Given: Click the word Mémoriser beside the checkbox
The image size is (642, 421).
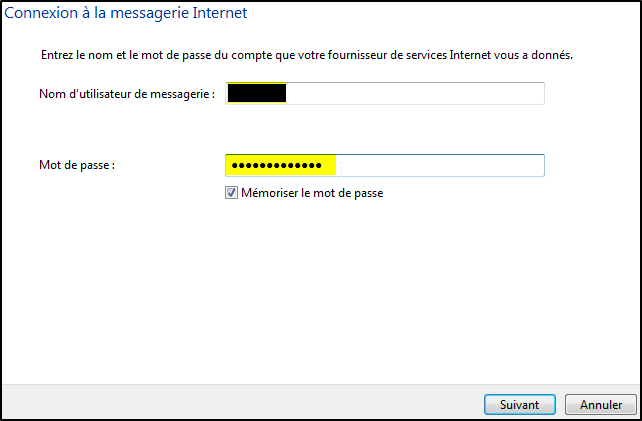Looking at the screenshot, I should point(270,193).
